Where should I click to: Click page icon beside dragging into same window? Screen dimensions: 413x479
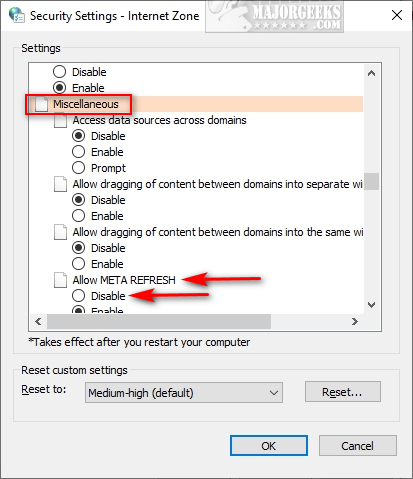click(x=60, y=232)
